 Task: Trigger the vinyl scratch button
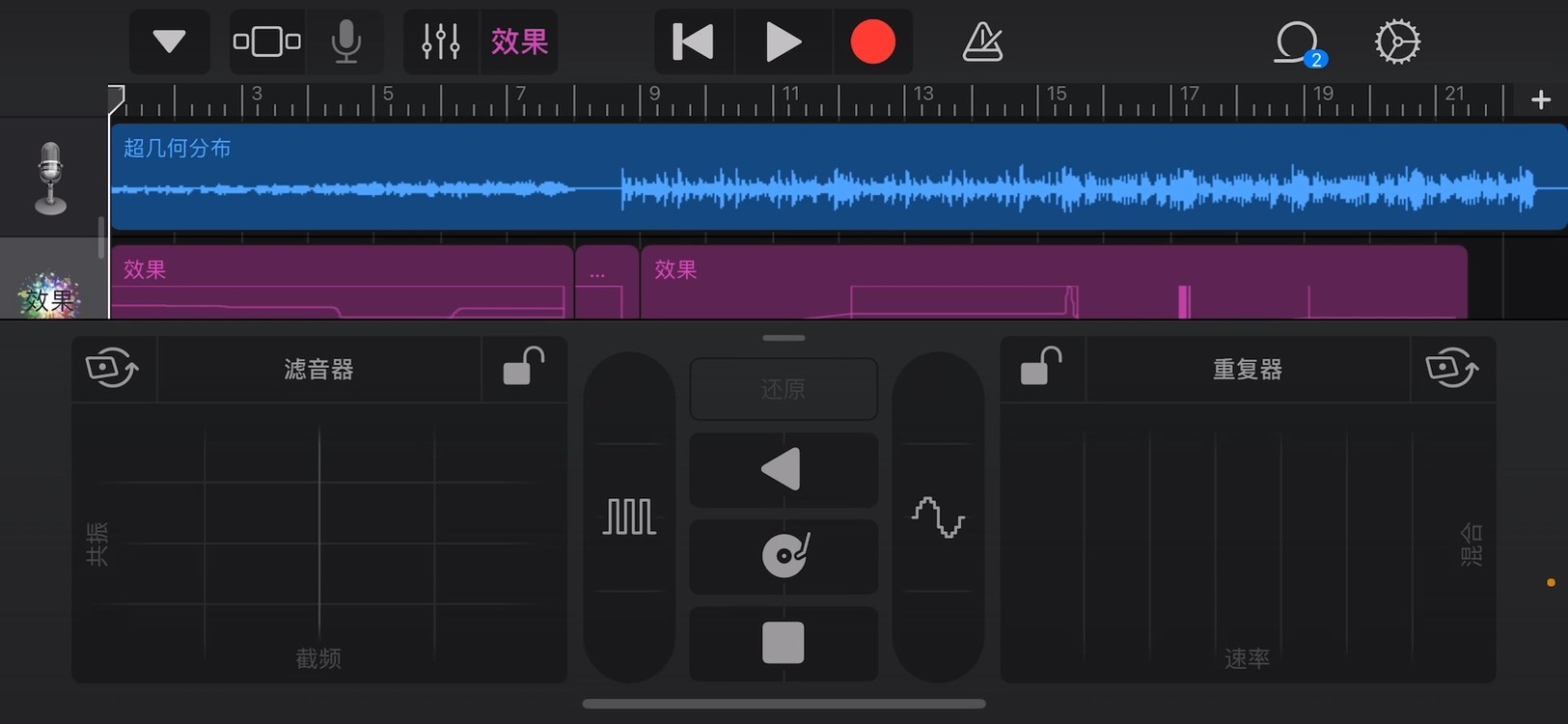(784, 556)
